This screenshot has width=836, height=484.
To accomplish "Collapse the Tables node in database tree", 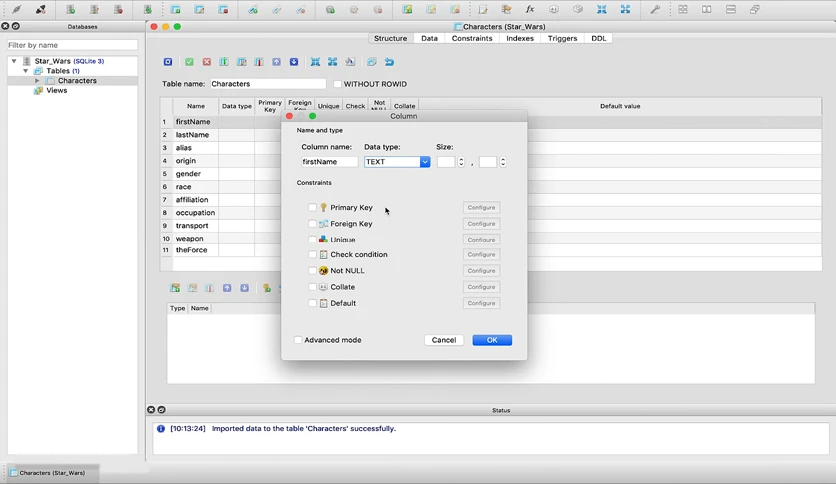I will coord(26,71).
